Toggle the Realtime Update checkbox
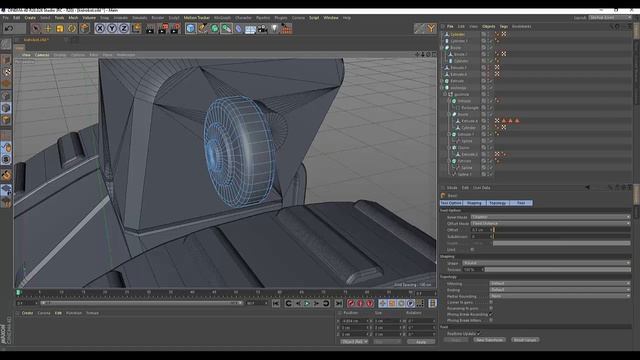640x360 pixels. click(x=478, y=333)
